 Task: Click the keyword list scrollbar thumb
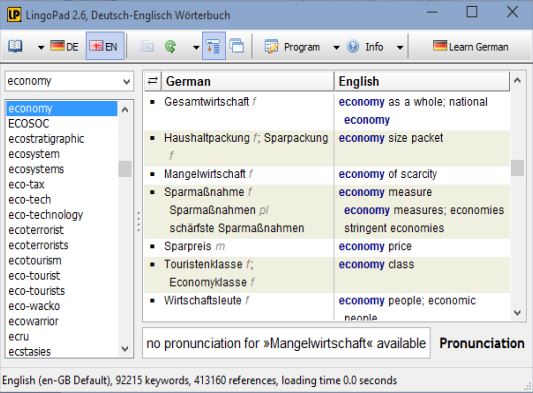point(125,169)
